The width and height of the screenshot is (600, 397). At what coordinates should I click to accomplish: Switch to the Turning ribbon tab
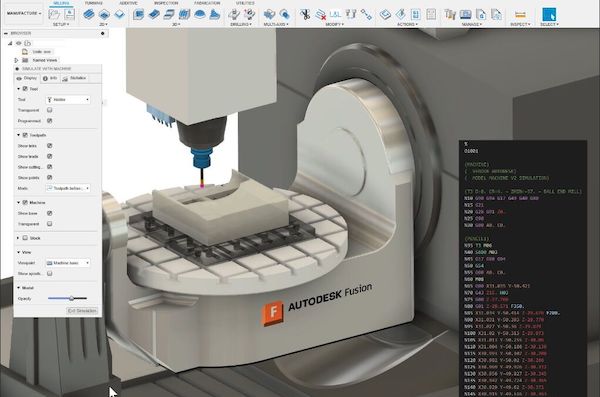[93, 3]
